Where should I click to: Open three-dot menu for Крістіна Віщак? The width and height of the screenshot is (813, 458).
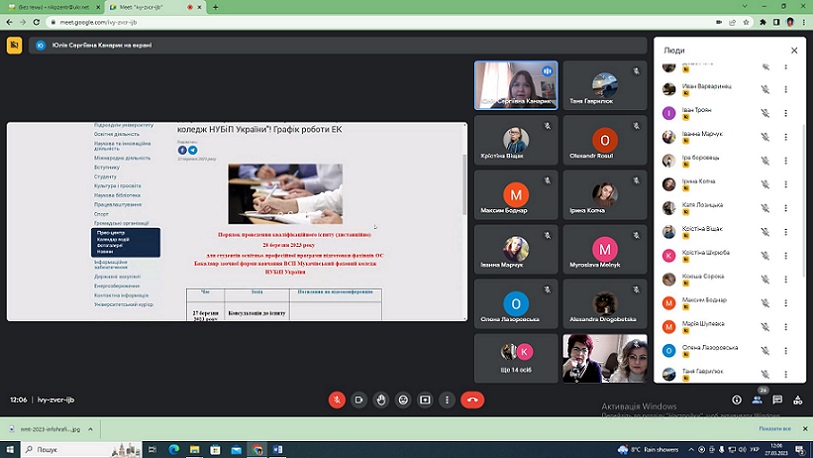786,232
